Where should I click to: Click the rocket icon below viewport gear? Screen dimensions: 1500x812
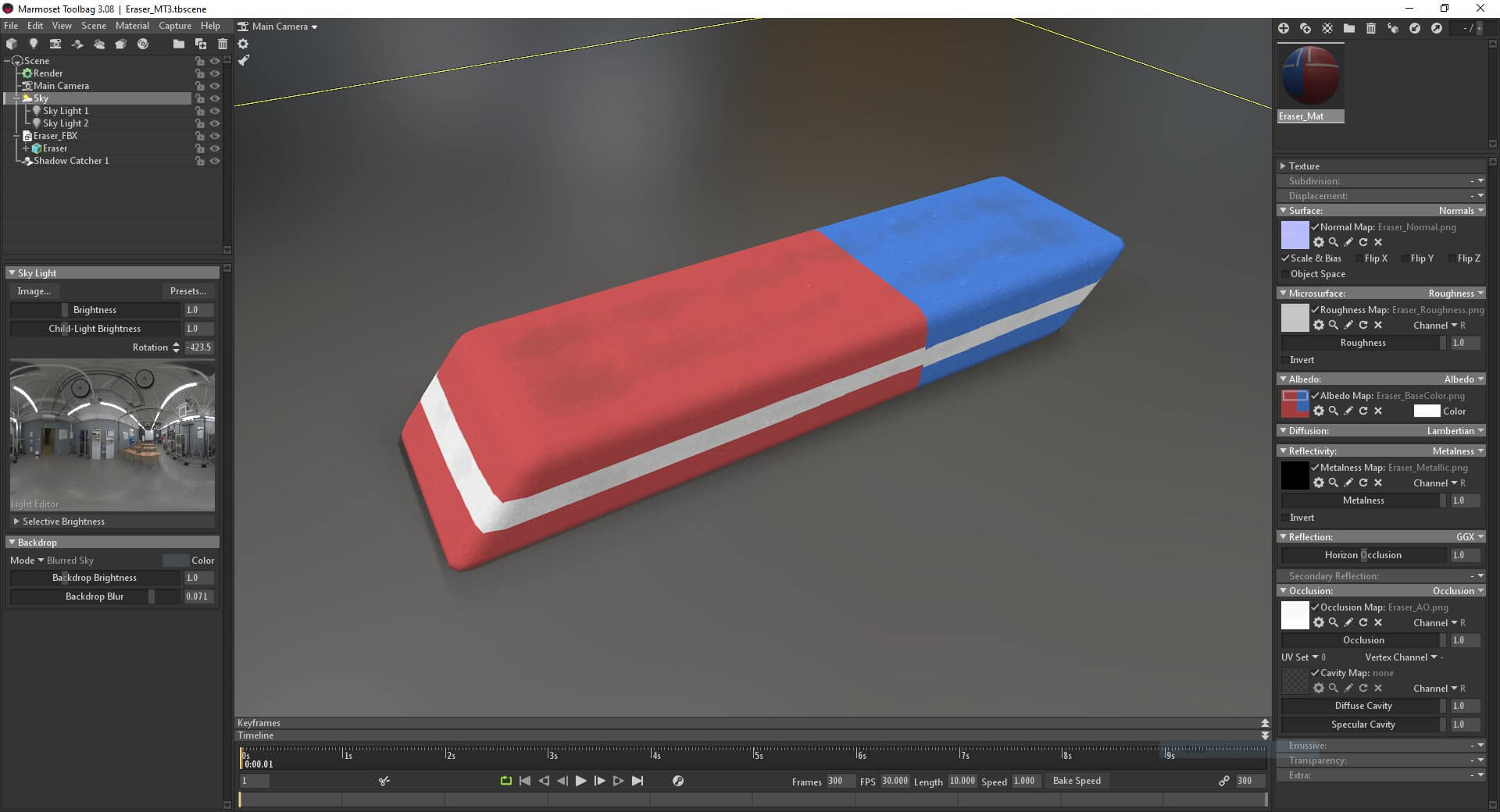coord(243,60)
